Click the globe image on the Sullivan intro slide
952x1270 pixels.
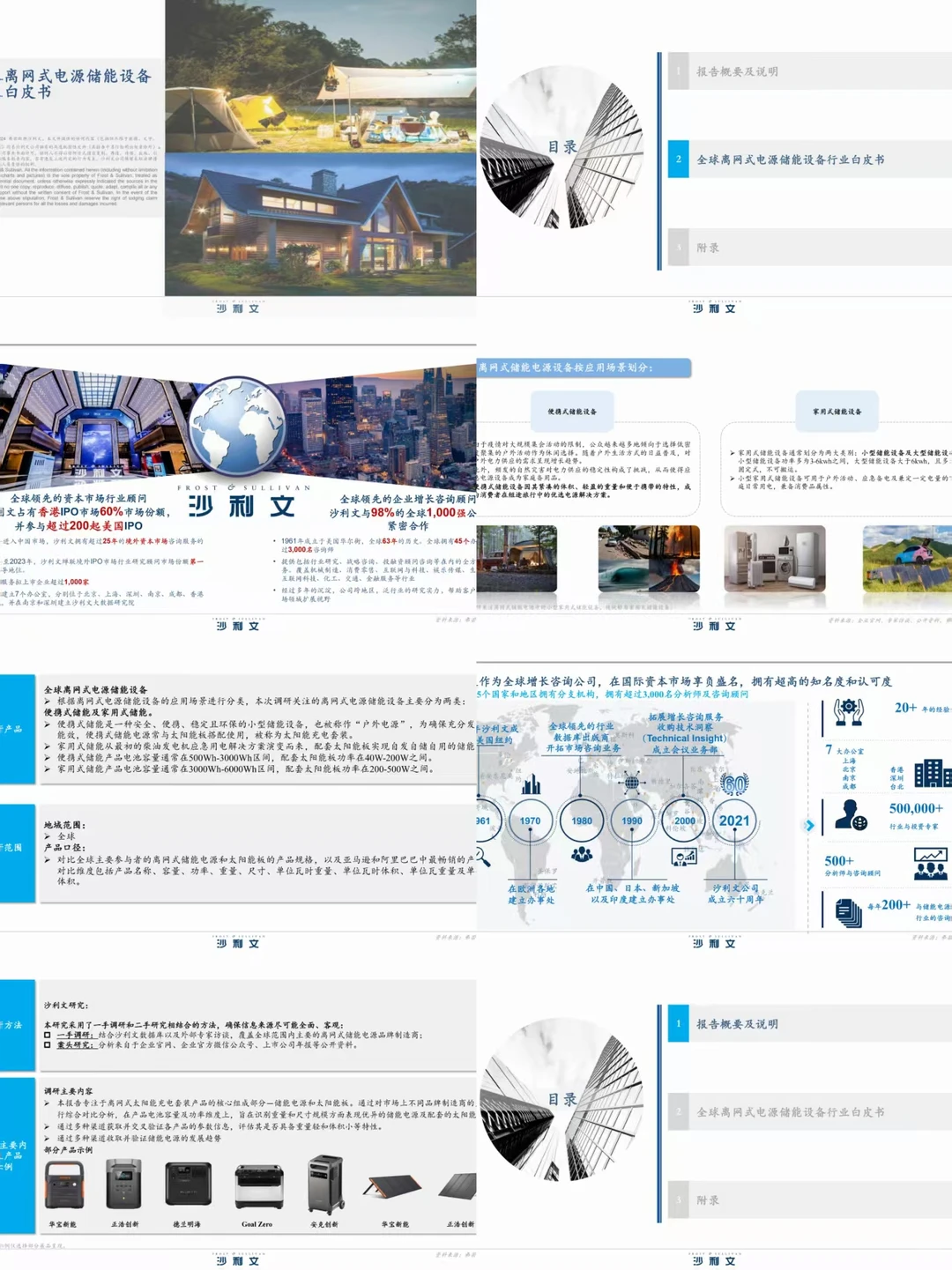click(238, 426)
